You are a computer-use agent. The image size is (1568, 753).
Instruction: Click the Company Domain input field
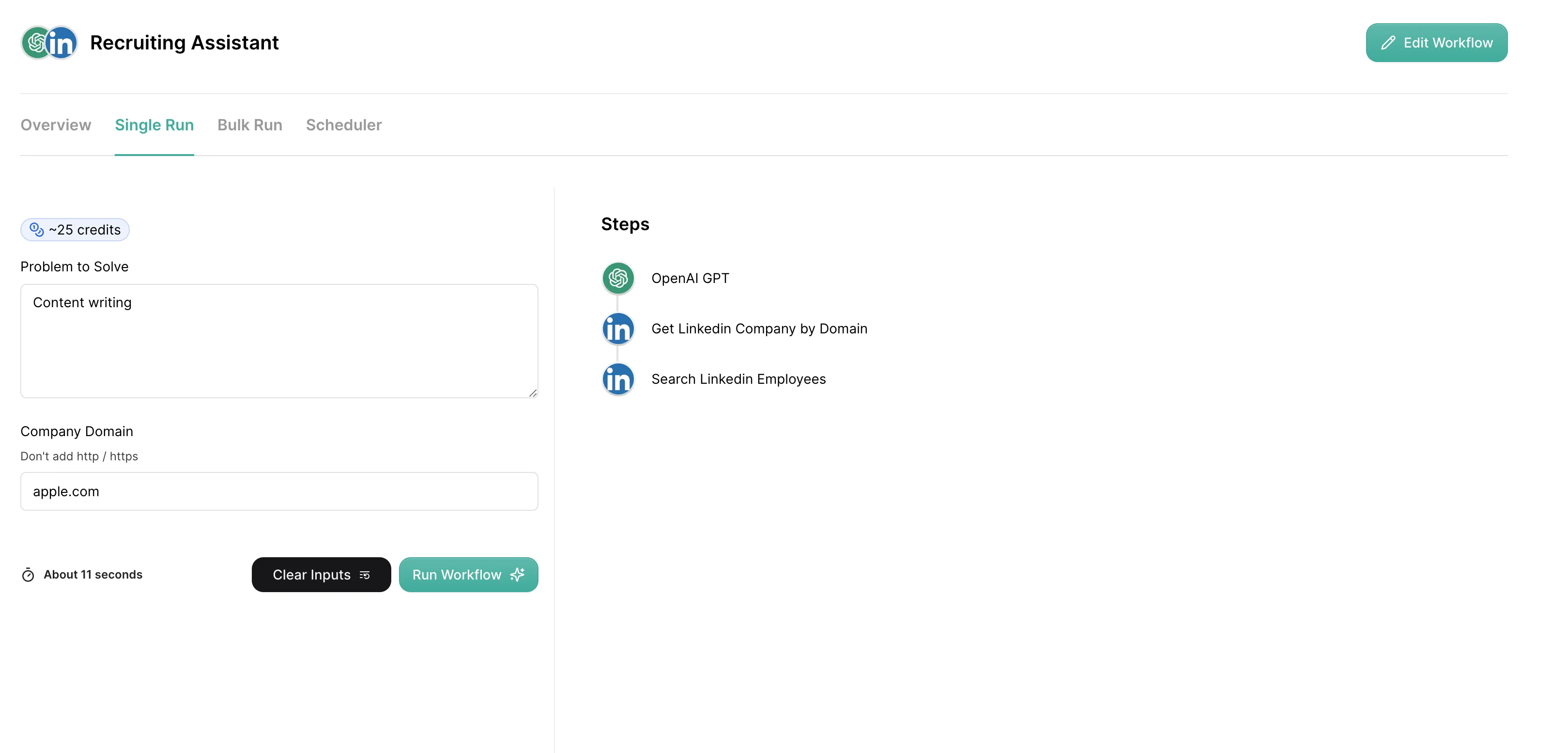(279, 491)
